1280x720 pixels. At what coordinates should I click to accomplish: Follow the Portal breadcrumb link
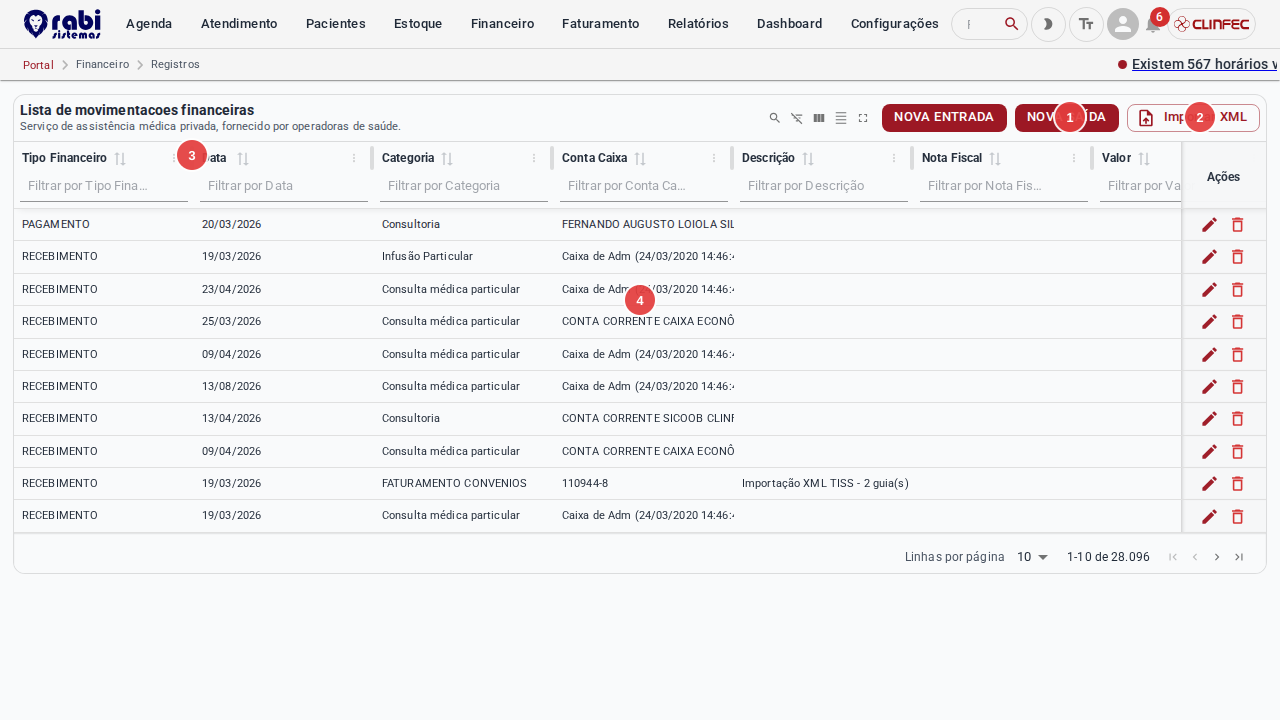pos(38,65)
